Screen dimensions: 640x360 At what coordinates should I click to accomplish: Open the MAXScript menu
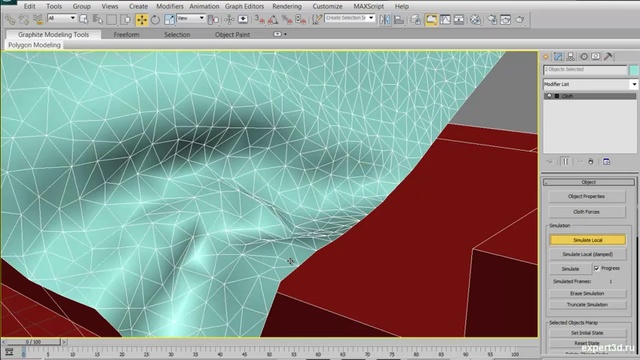point(369,6)
